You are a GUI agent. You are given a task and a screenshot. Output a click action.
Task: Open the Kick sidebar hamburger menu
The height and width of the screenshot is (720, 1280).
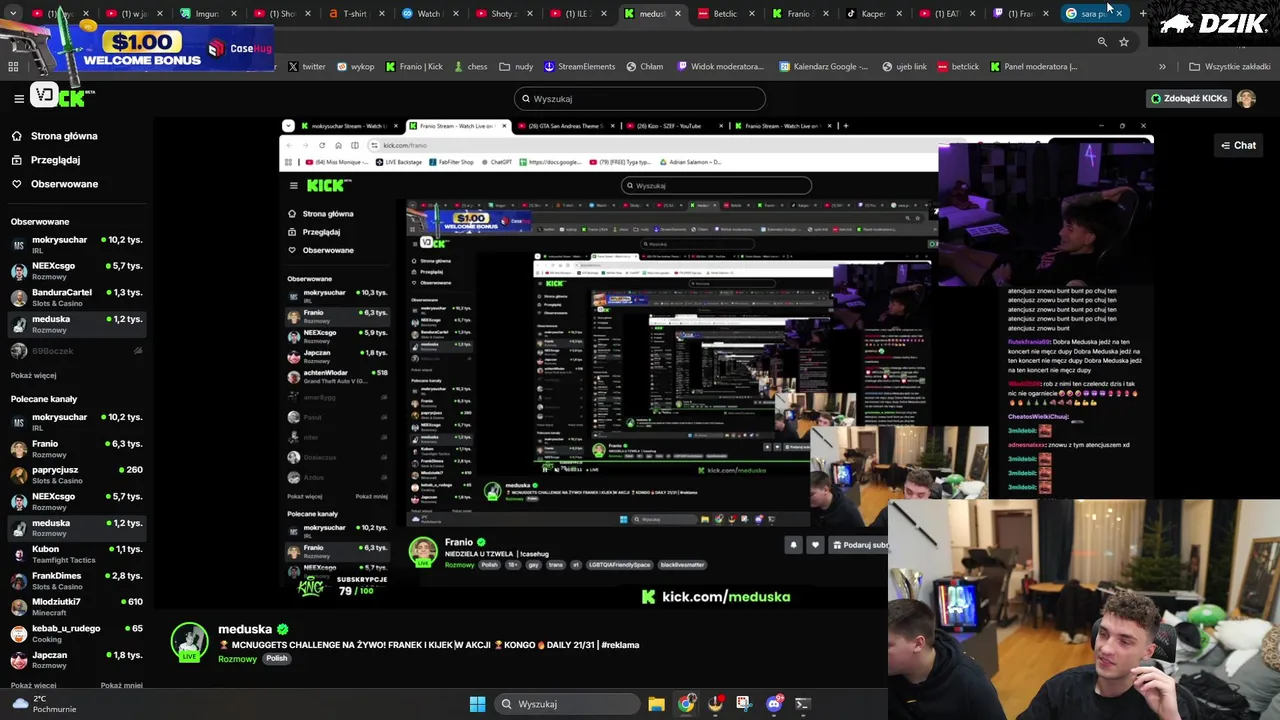(18, 98)
